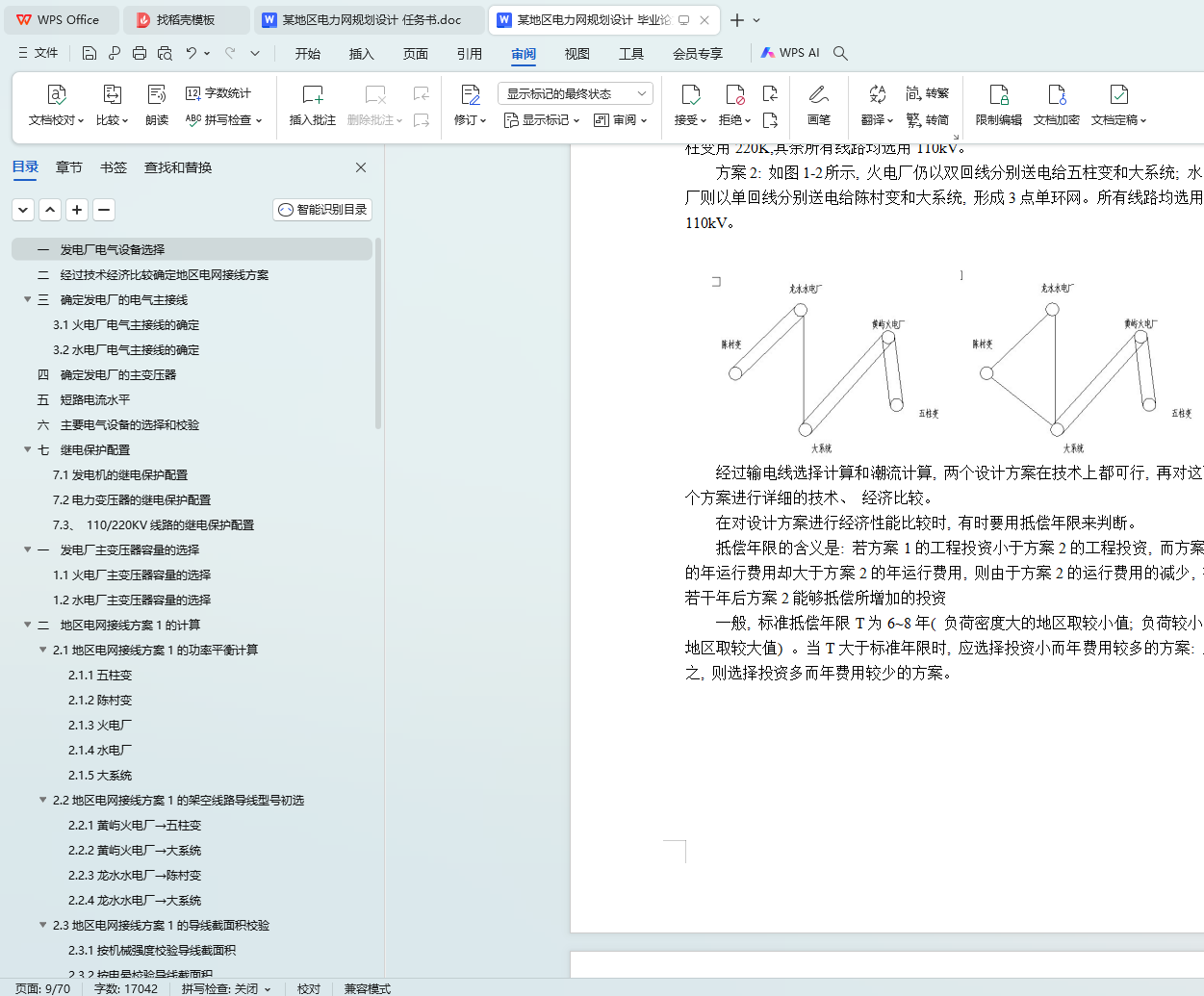Image resolution: width=1204 pixels, height=996 pixels.
Task: Click minus icon in outline toolbar
Action: point(104,209)
